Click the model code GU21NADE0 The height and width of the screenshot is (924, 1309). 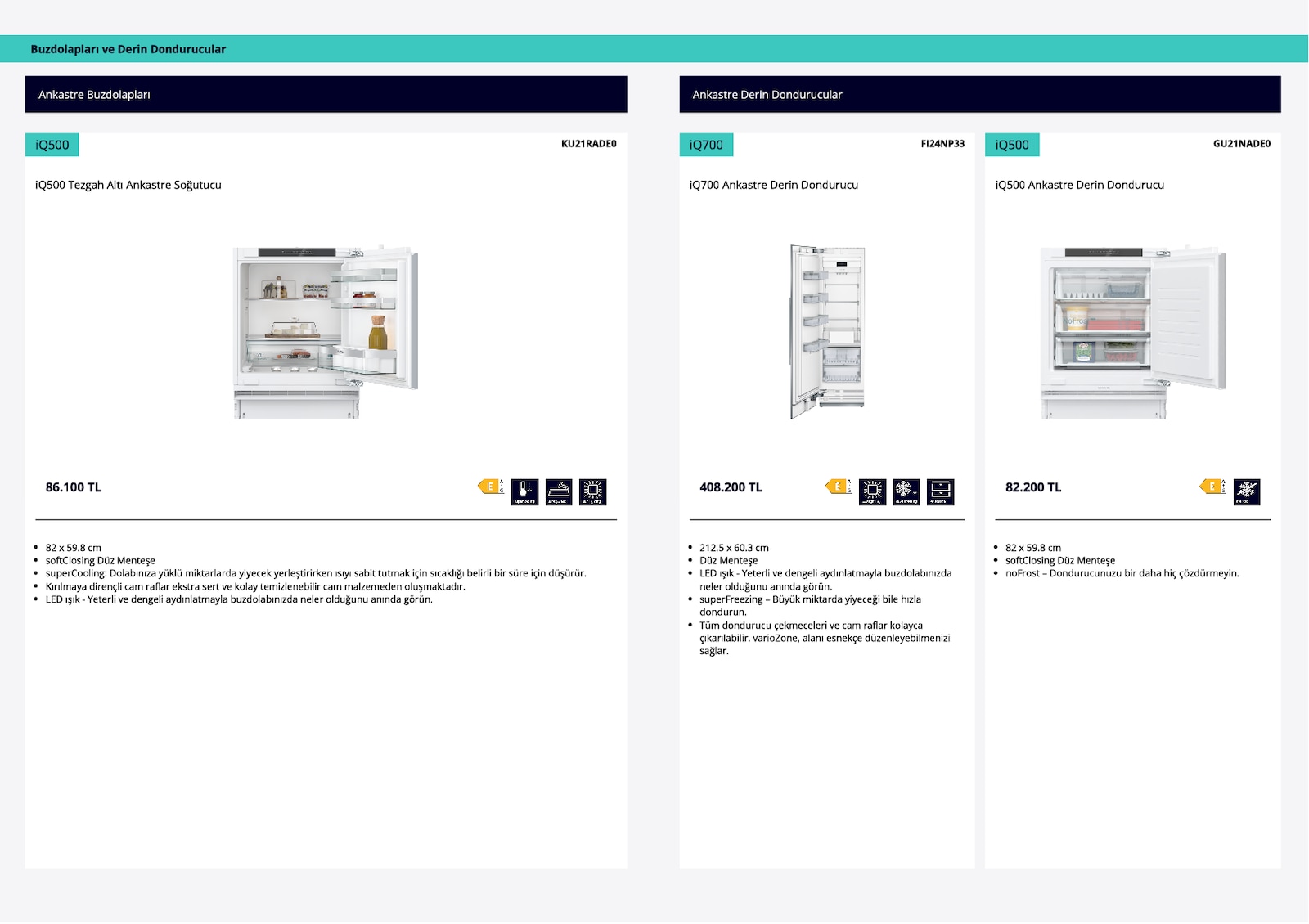tap(1242, 144)
